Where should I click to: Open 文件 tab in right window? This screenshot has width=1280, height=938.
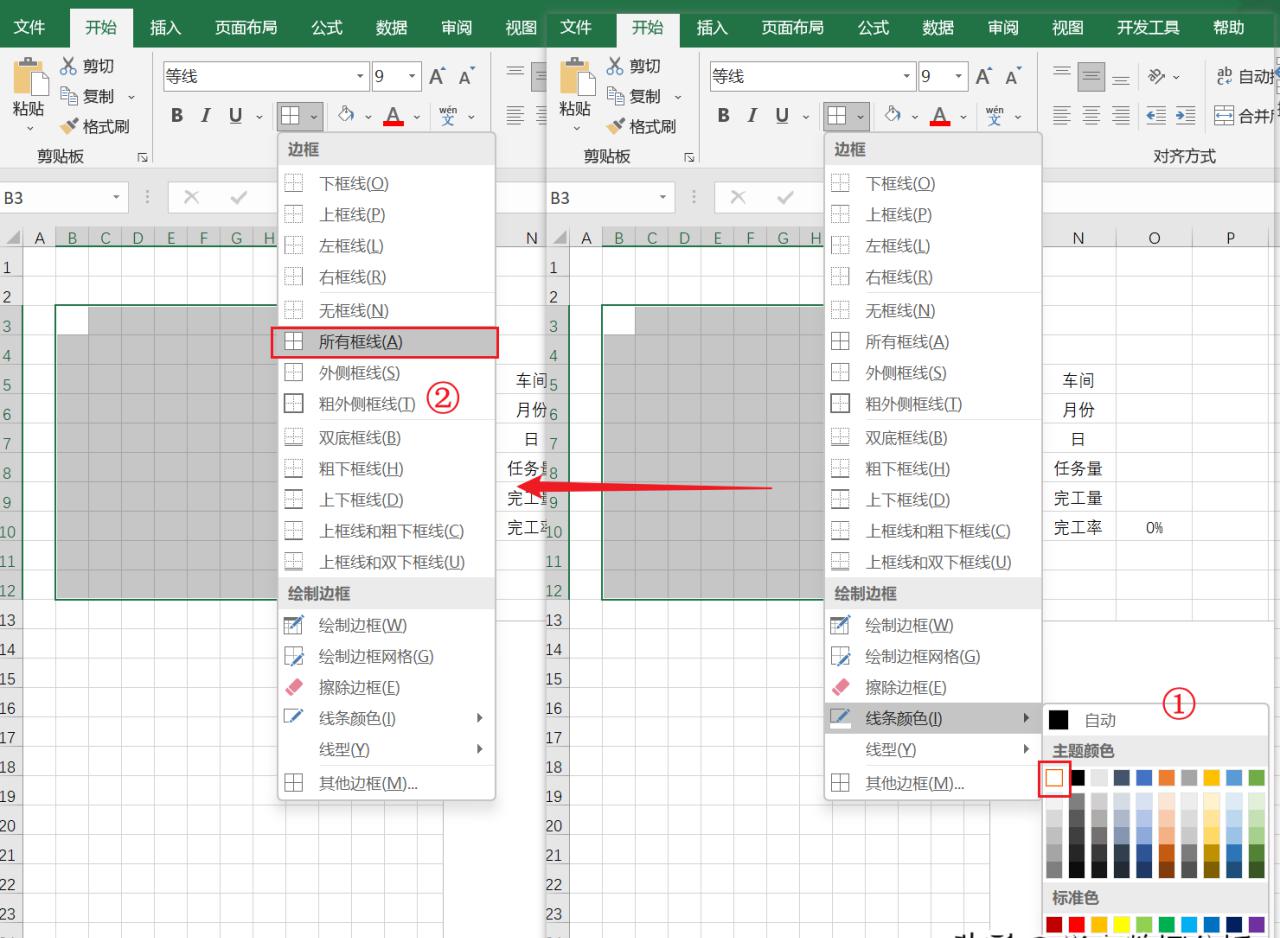pyautogui.click(x=576, y=28)
